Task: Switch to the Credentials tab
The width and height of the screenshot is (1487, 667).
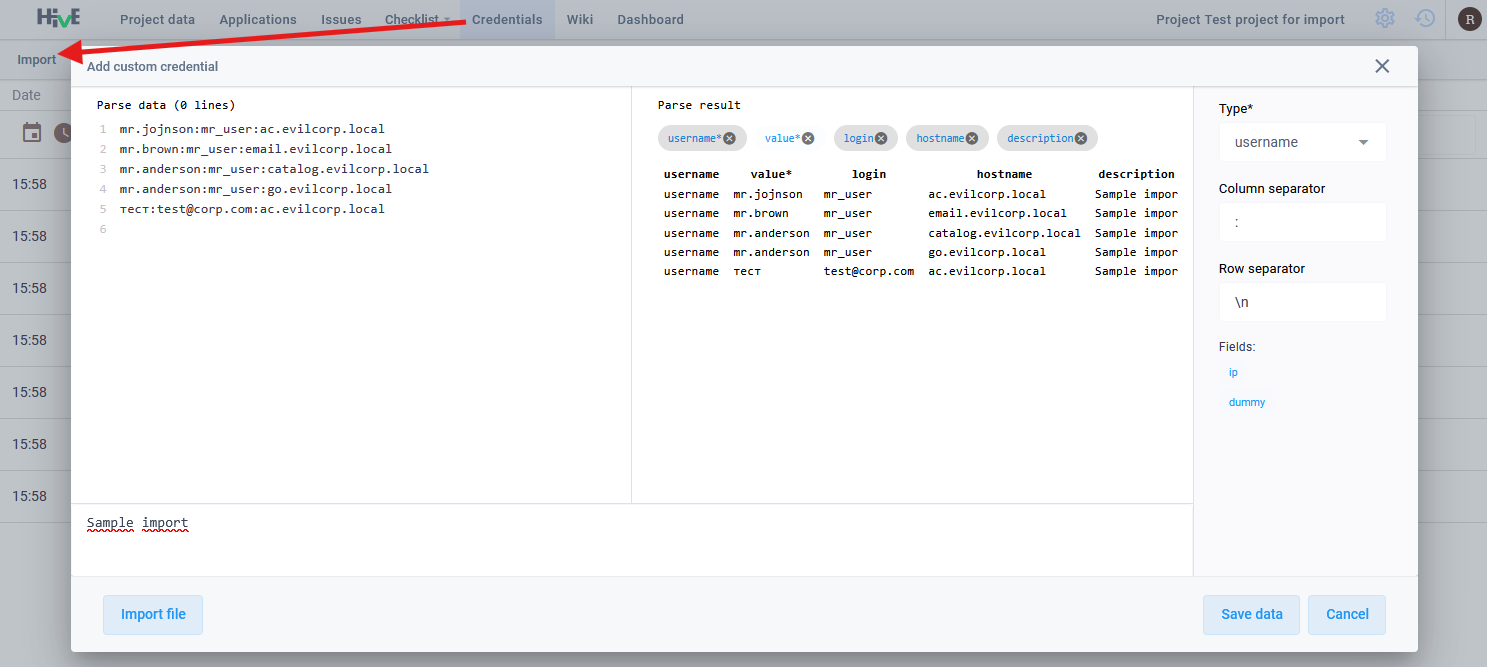Action: pyautogui.click(x=507, y=20)
